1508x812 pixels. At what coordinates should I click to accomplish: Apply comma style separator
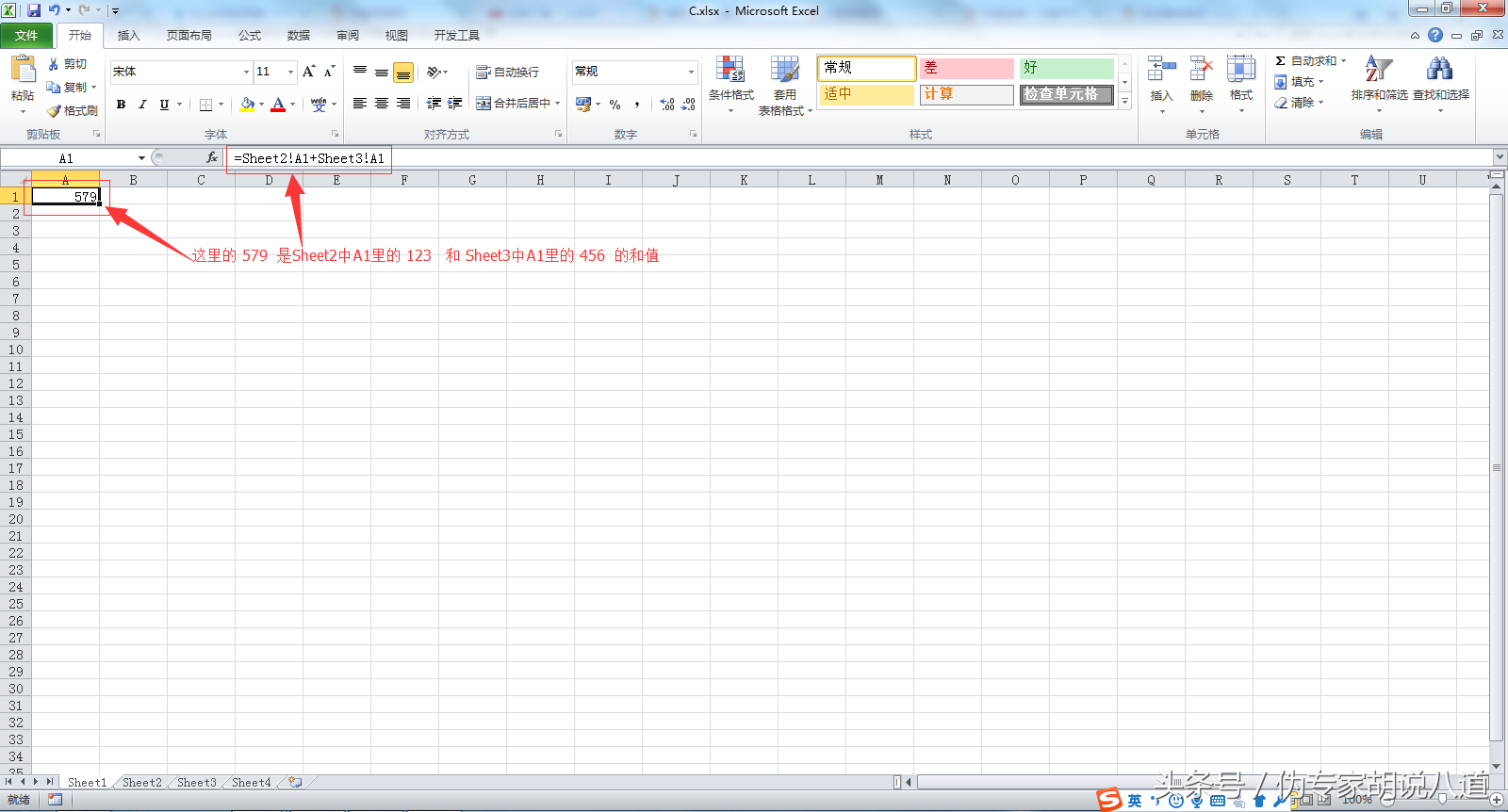point(637,105)
